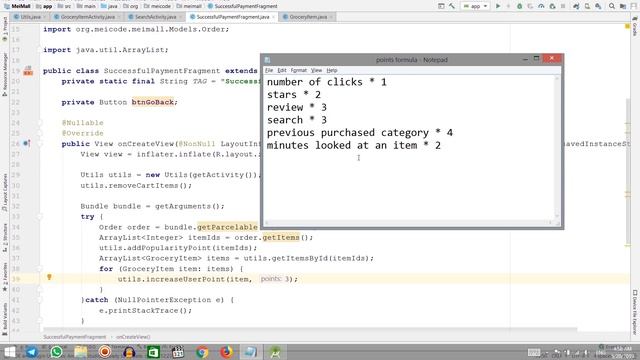Click the editor horizontal scrollbar
The height and width of the screenshot is (360, 640).
tap(310, 329)
